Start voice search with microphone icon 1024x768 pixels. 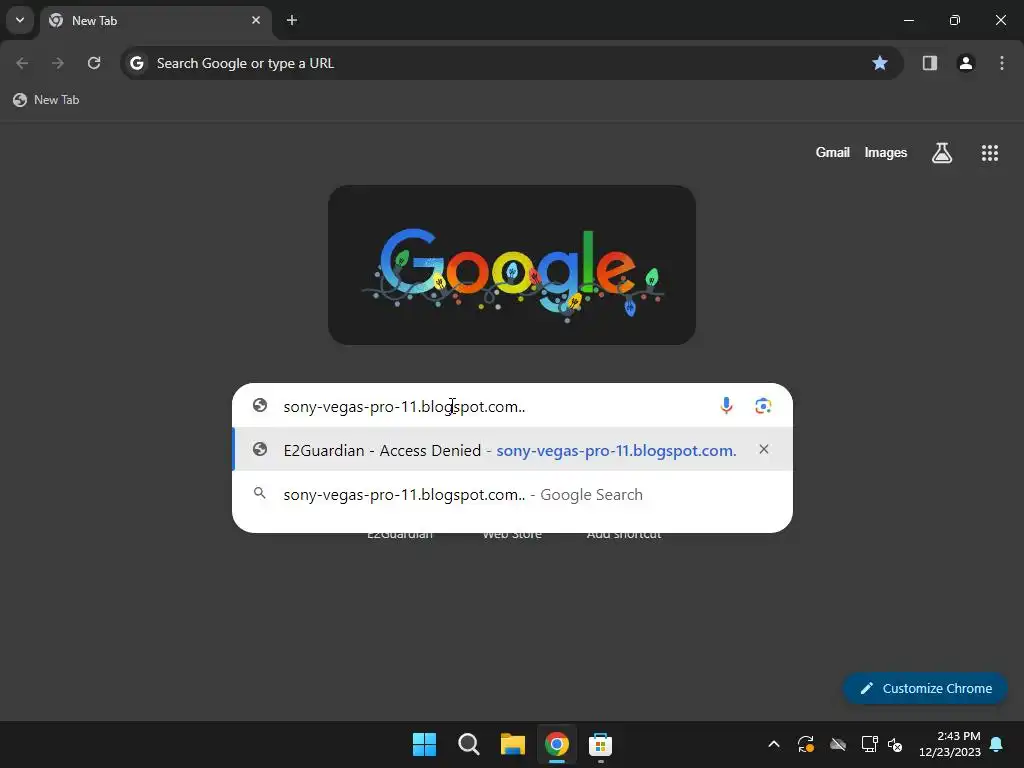click(x=726, y=406)
